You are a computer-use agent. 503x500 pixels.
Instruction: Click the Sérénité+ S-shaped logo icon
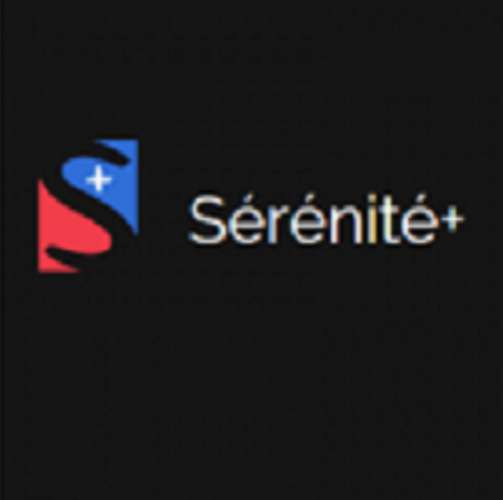click(88, 206)
